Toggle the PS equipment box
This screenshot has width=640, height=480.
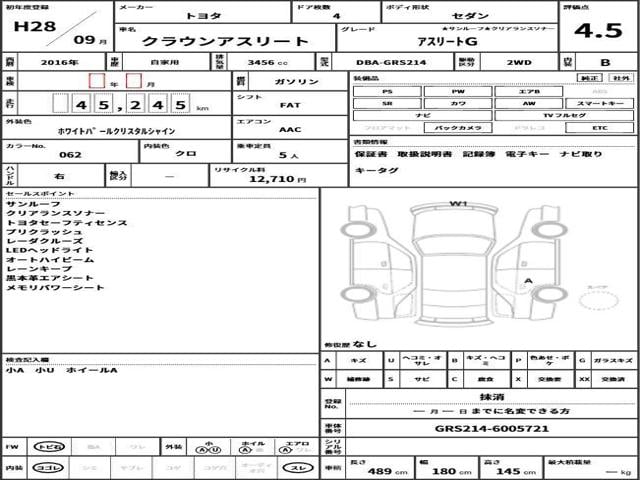coord(387,91)
